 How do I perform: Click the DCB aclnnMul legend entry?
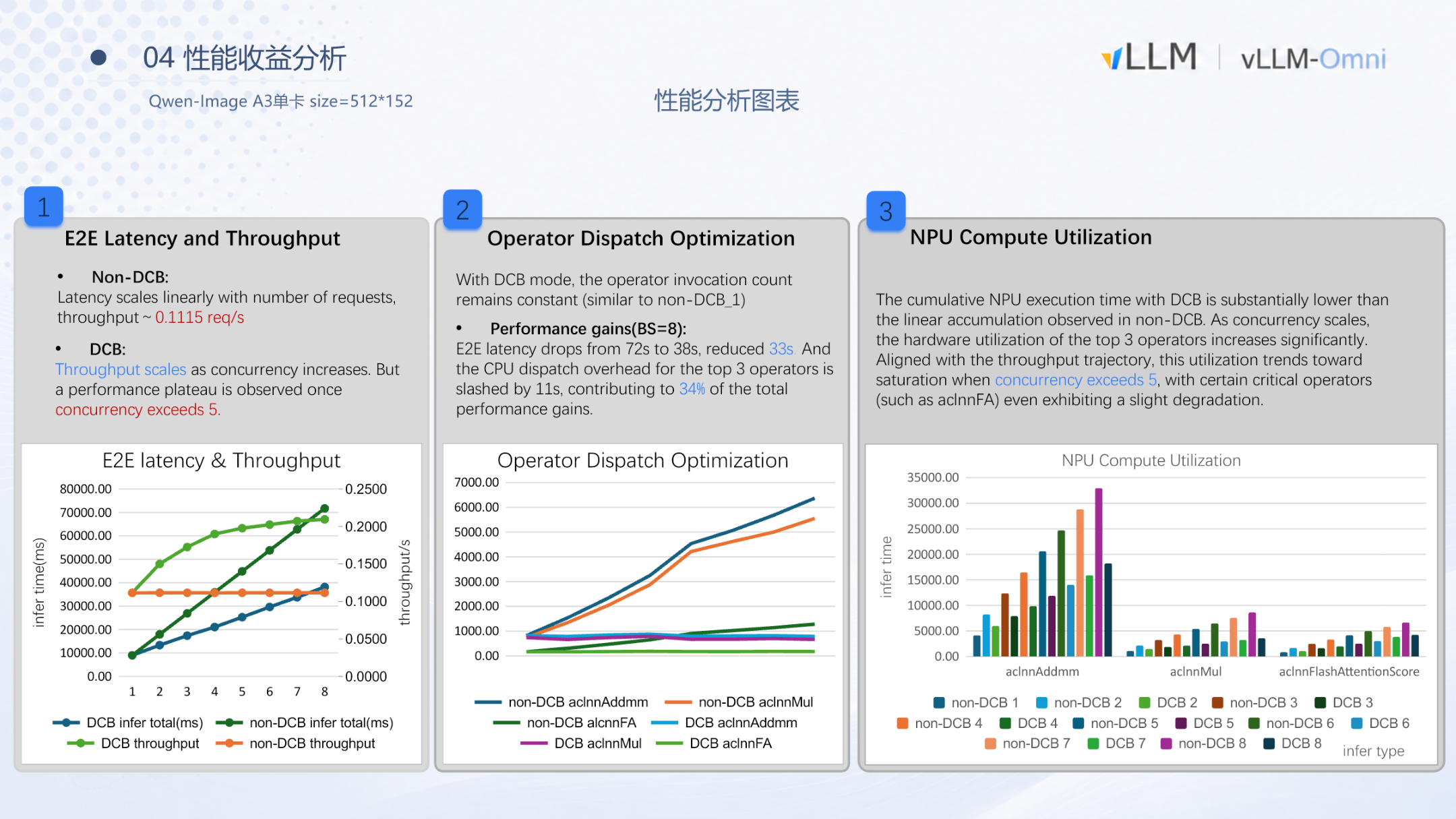click(x=582, y=743)
